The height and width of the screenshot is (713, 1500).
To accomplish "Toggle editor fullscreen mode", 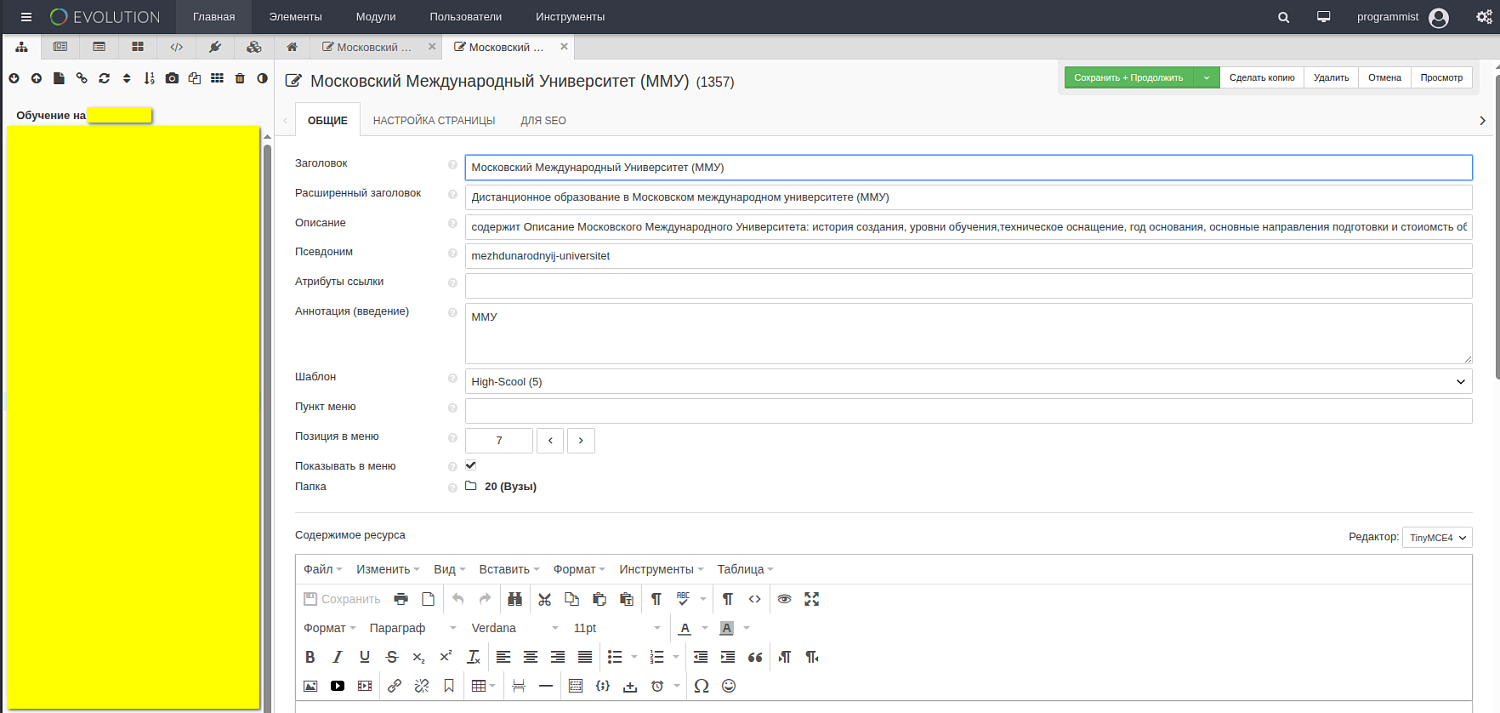I will tap(812, 599).
